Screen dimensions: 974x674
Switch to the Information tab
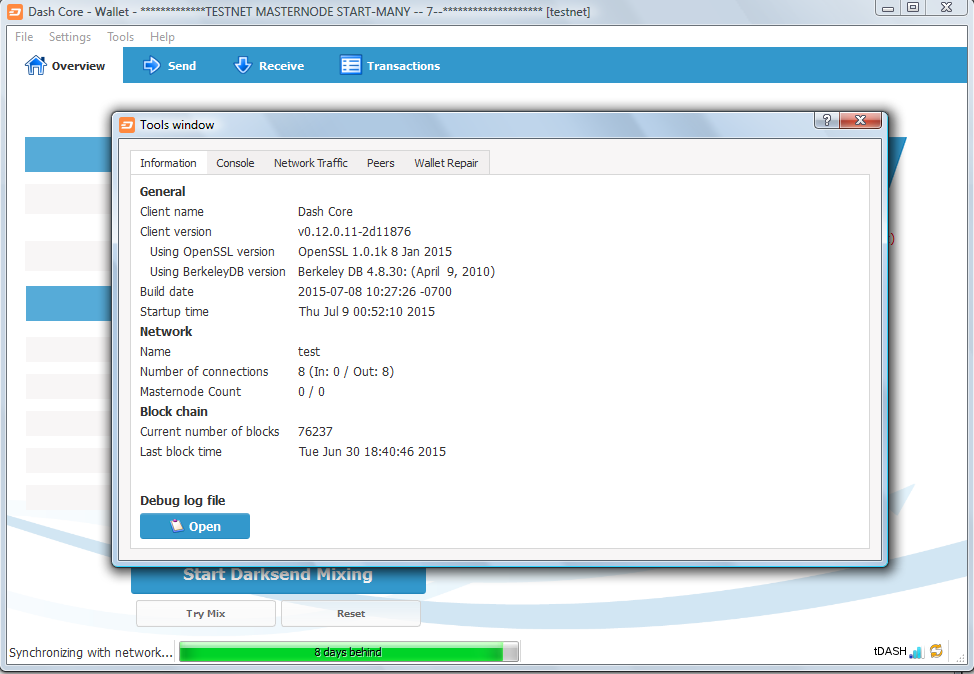coord(168,163)
